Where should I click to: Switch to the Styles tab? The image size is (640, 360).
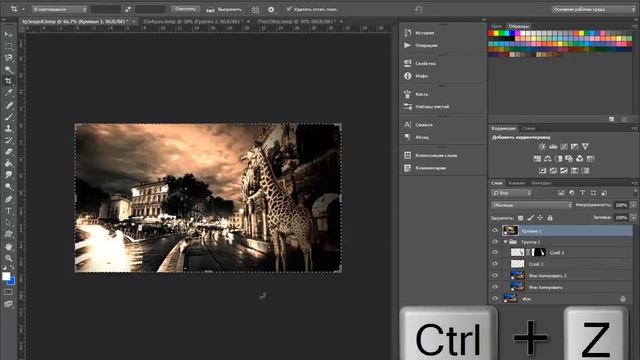pyautogui.click(x=528, y=128)
